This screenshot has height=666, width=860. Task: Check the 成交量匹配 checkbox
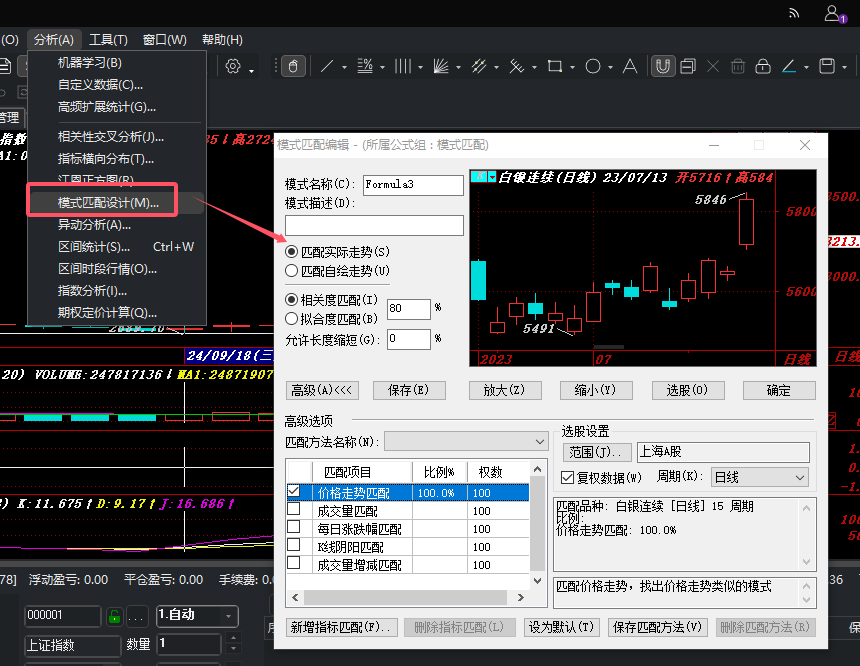[x=293, y=509]
